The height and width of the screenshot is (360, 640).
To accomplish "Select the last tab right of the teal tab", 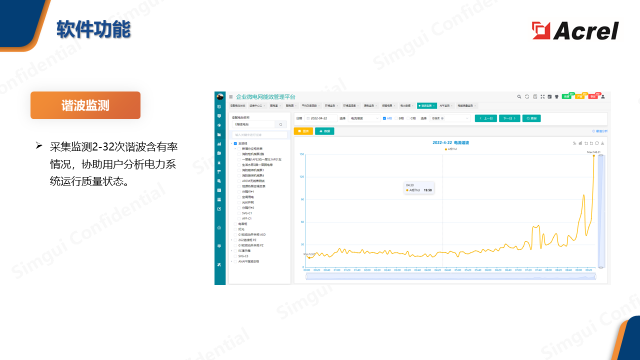I will click(x=467, y=106).
